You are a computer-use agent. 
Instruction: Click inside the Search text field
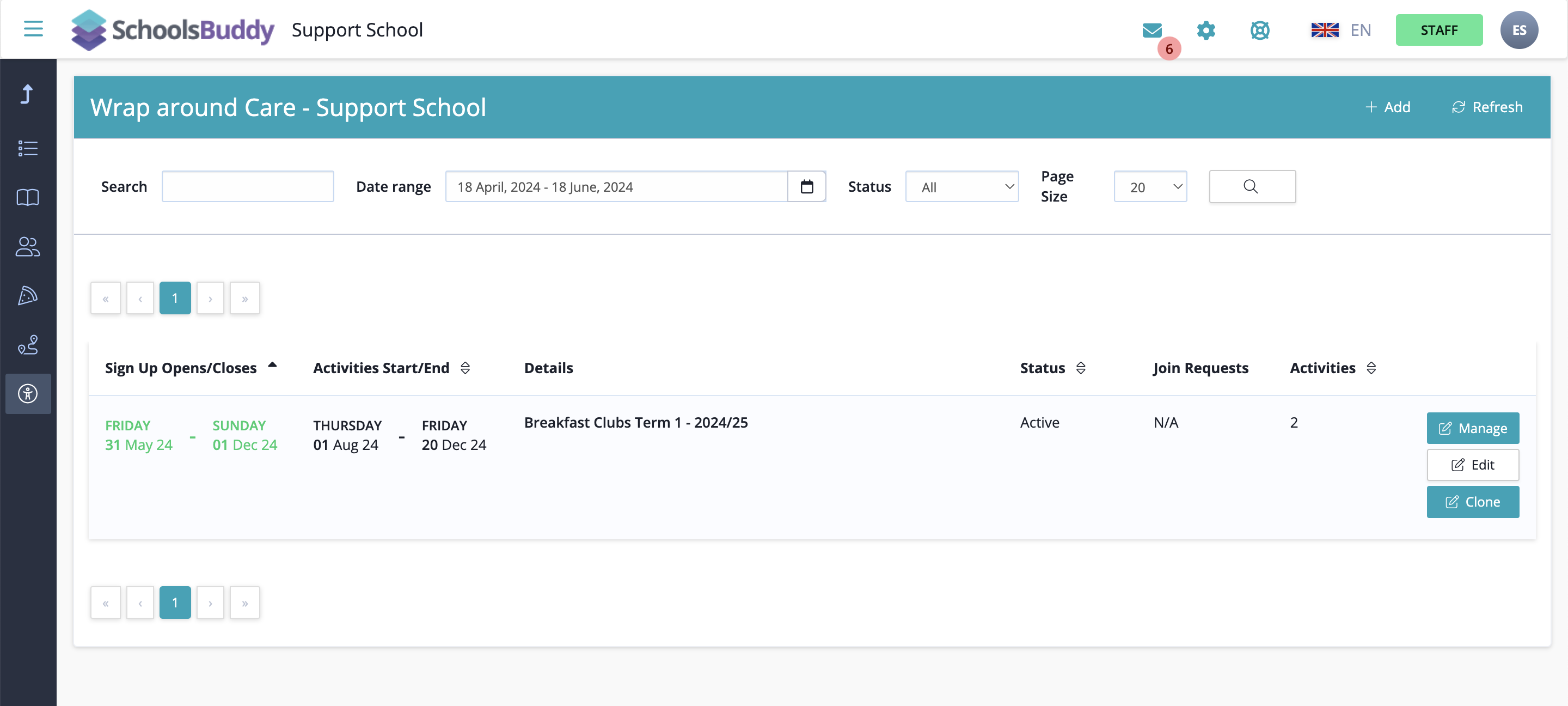click(248, 186)
